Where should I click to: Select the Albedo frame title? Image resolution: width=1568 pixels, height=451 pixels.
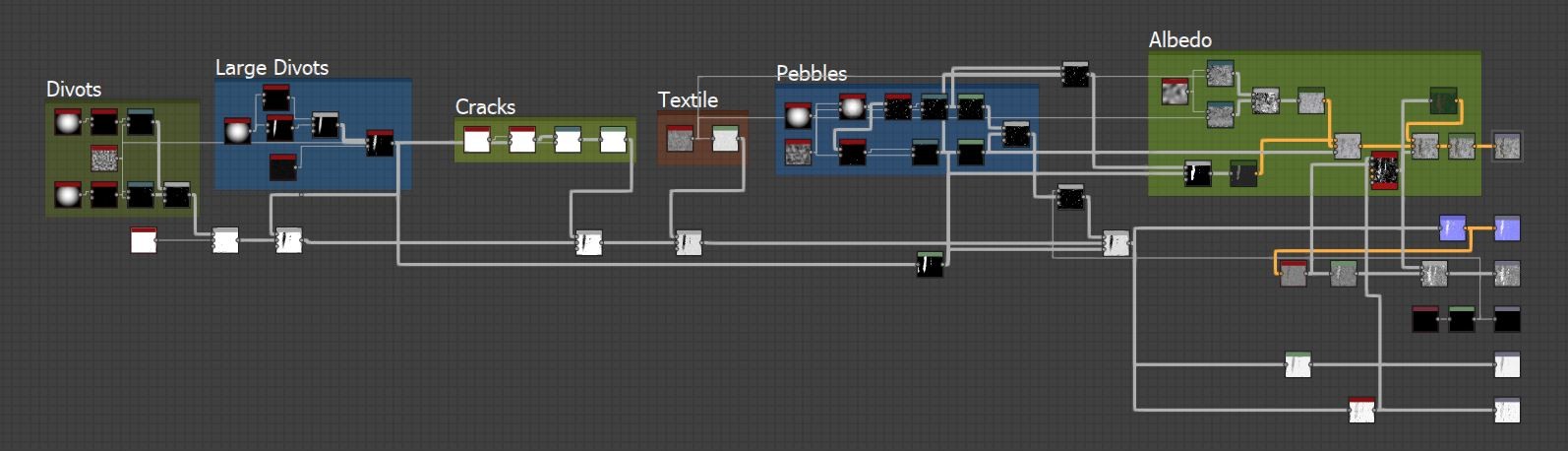[1180, 39]
